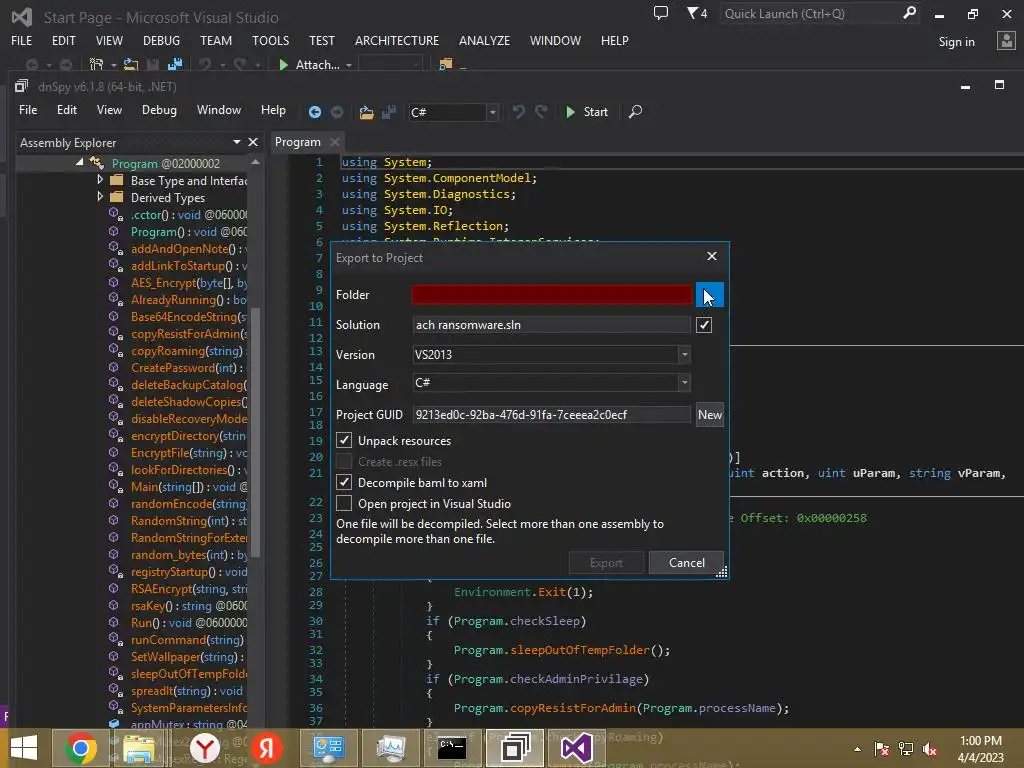The height and width of the screenshot is (768, 1024).
Task: Select the Program editor tab
Action: click(x=298, y=142)
